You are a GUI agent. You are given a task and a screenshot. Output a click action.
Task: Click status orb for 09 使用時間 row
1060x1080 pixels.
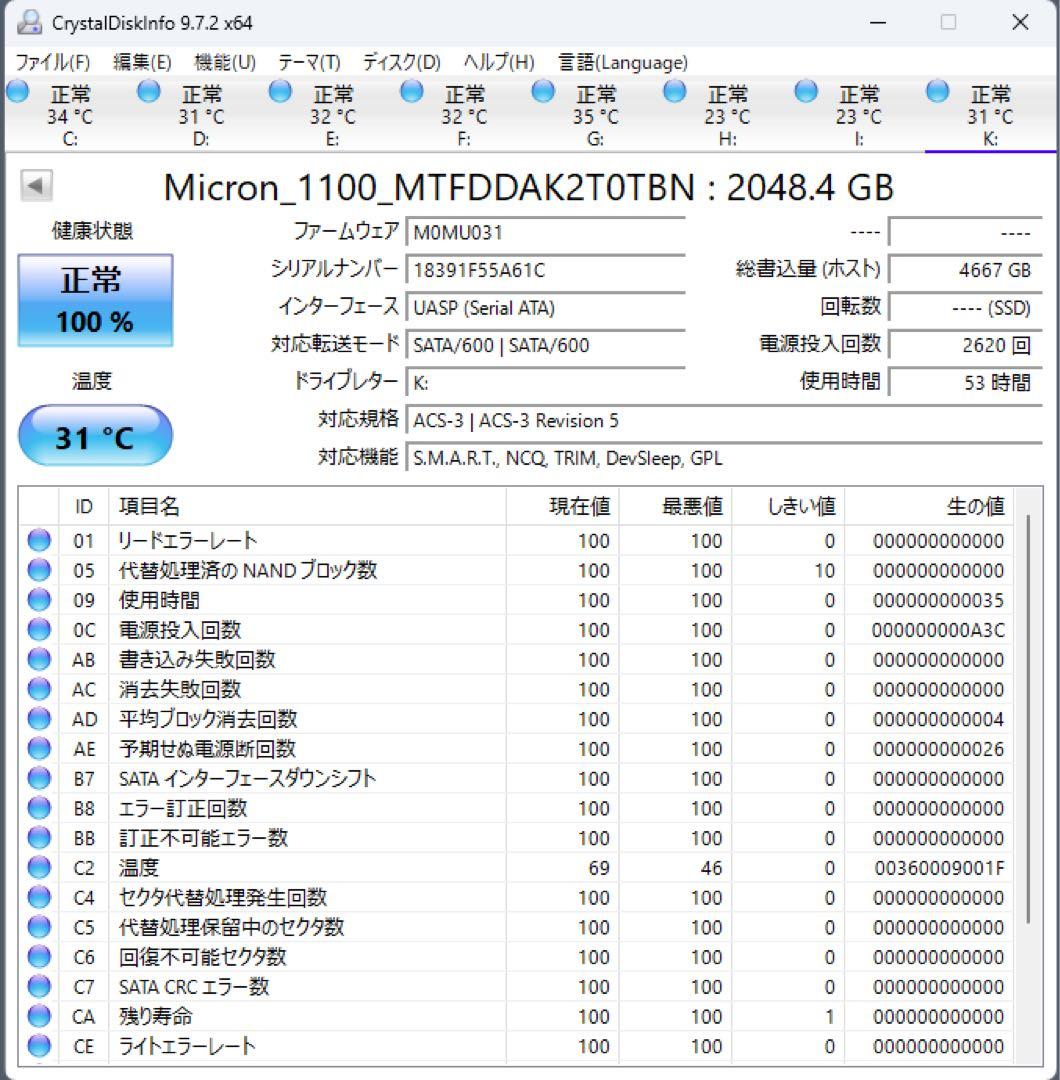pos(39,600)
